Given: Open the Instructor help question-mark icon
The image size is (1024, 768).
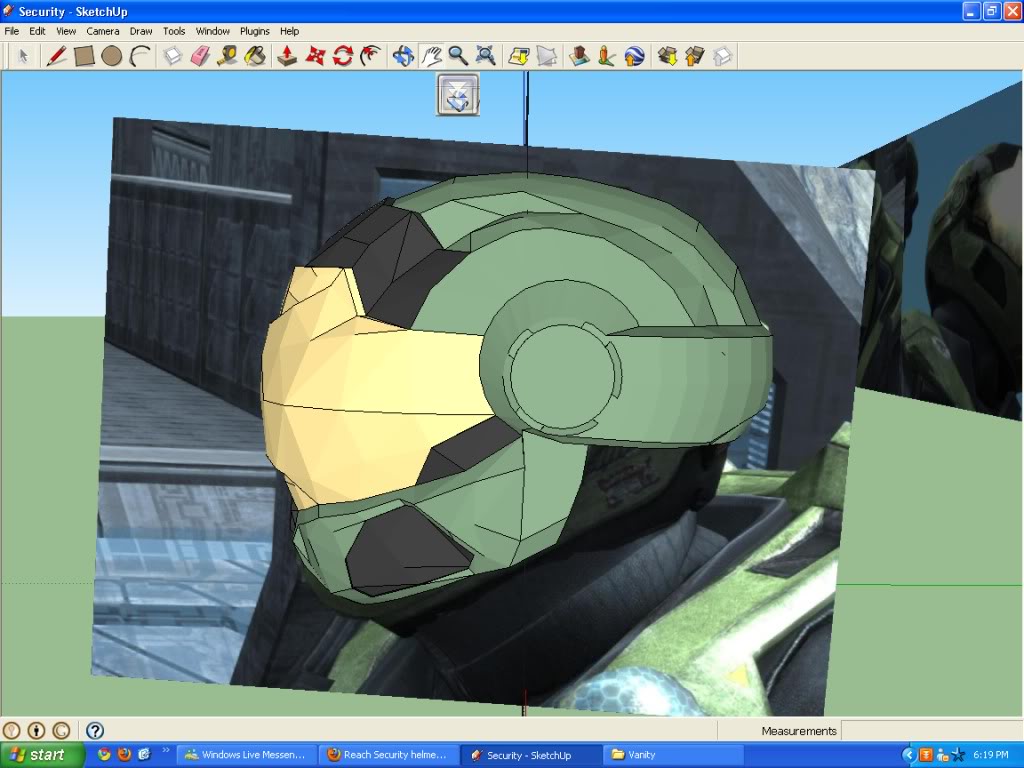Looking at the screenshot, I should pos(95,730).
